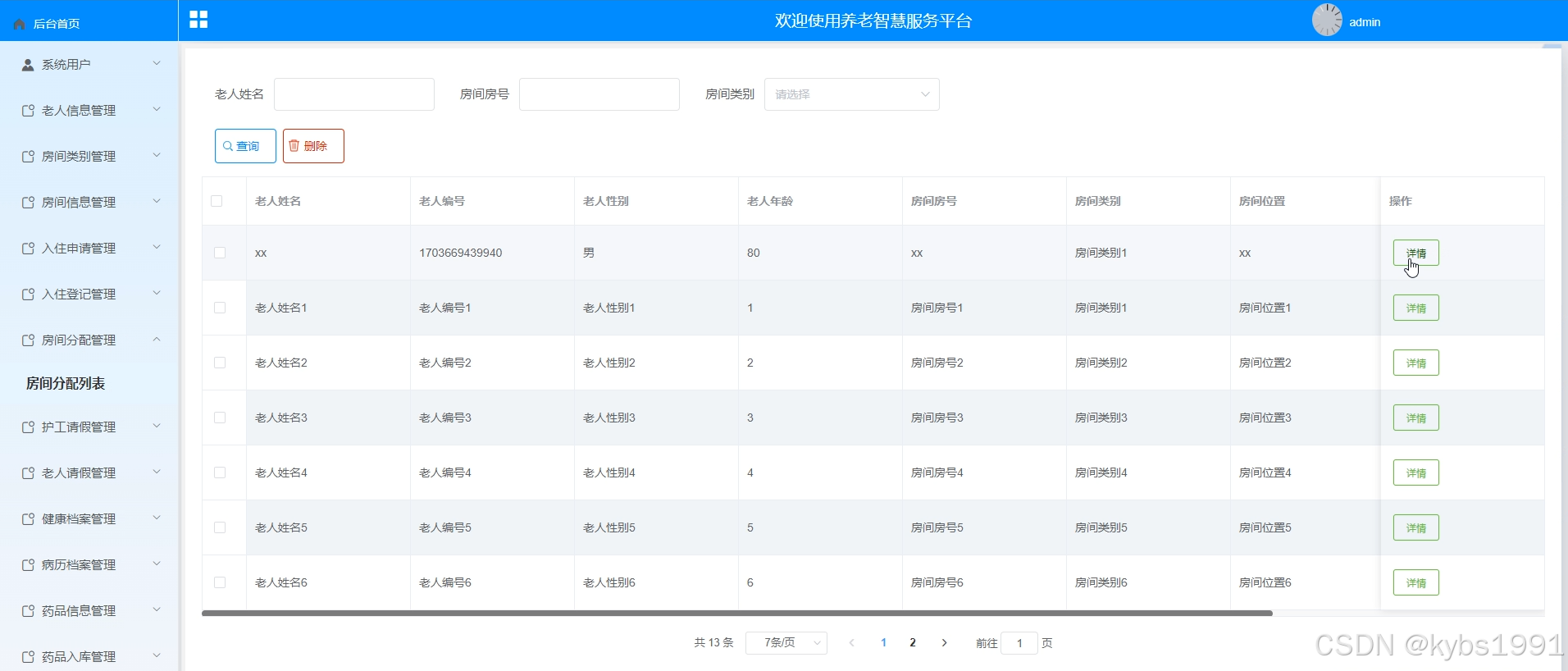This screenshot has height=671, width=1568.
Task: Click the grid menu icon in header
Action: 198,20
